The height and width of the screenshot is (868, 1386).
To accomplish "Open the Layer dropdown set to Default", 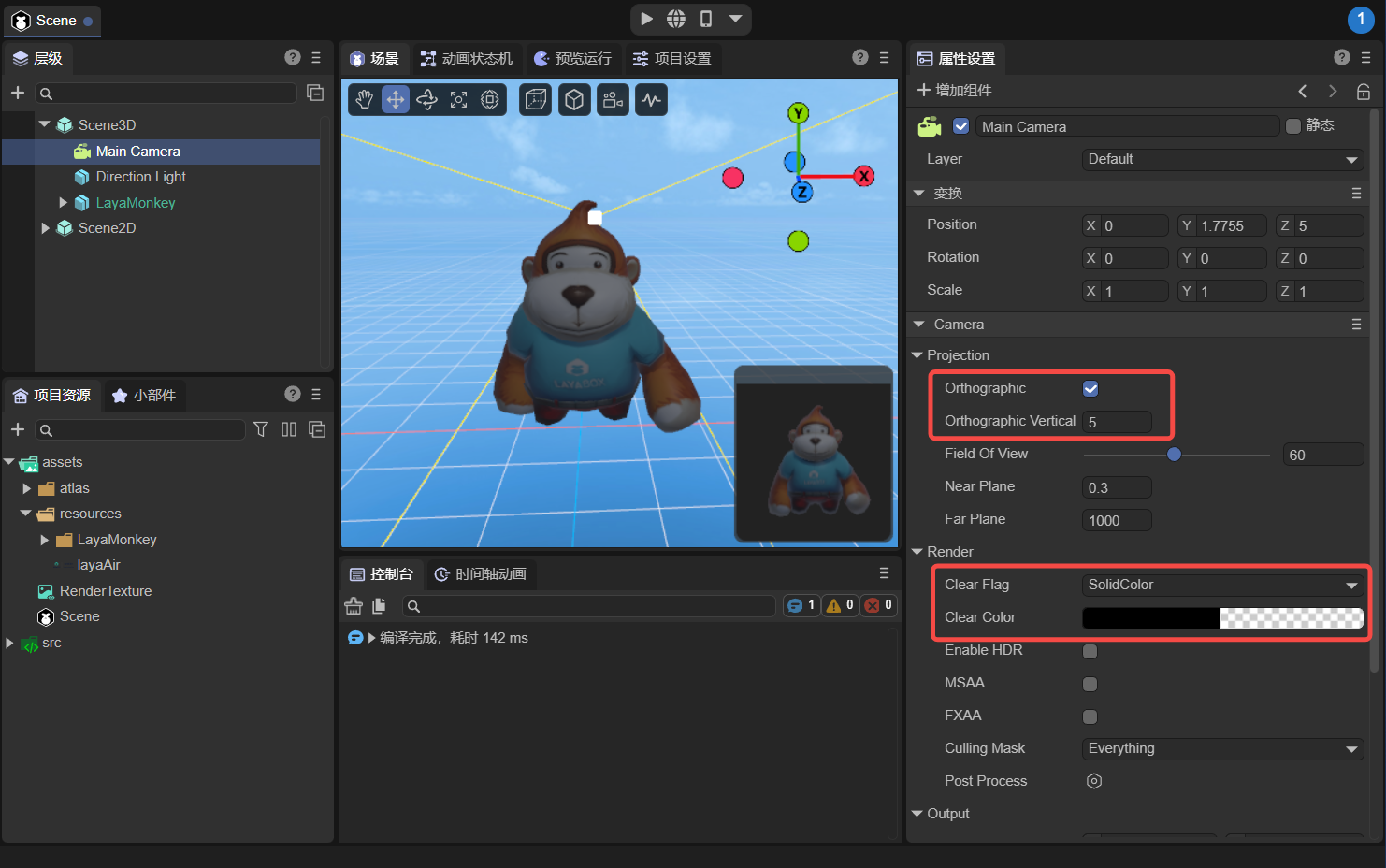I will (x=1222, y=159).
